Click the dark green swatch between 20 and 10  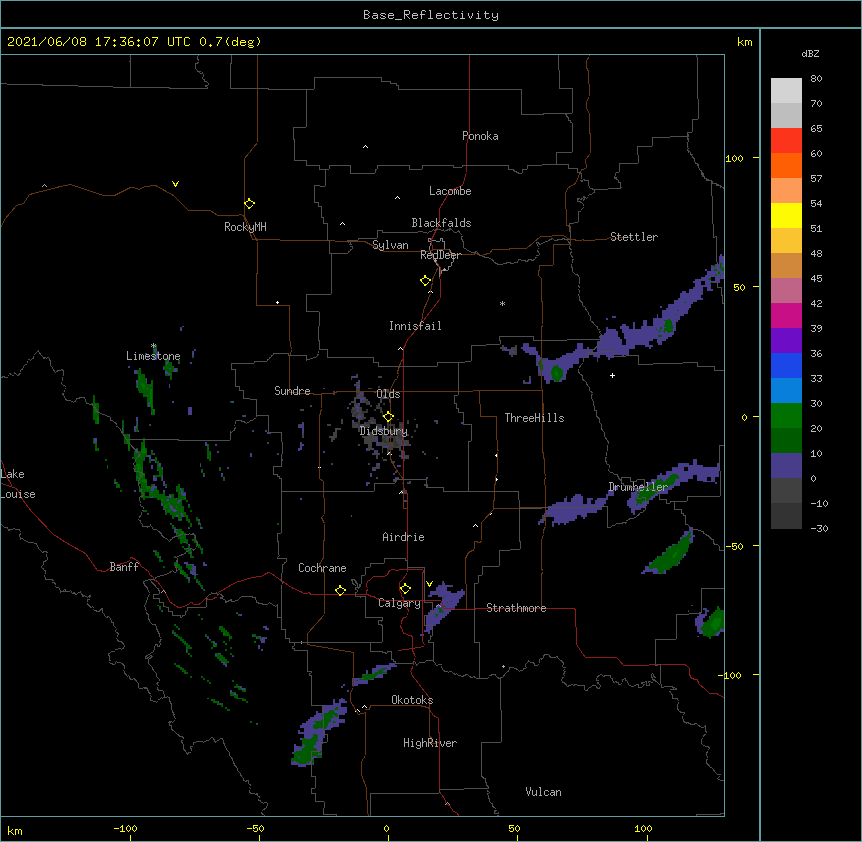[x=786, y=440]
